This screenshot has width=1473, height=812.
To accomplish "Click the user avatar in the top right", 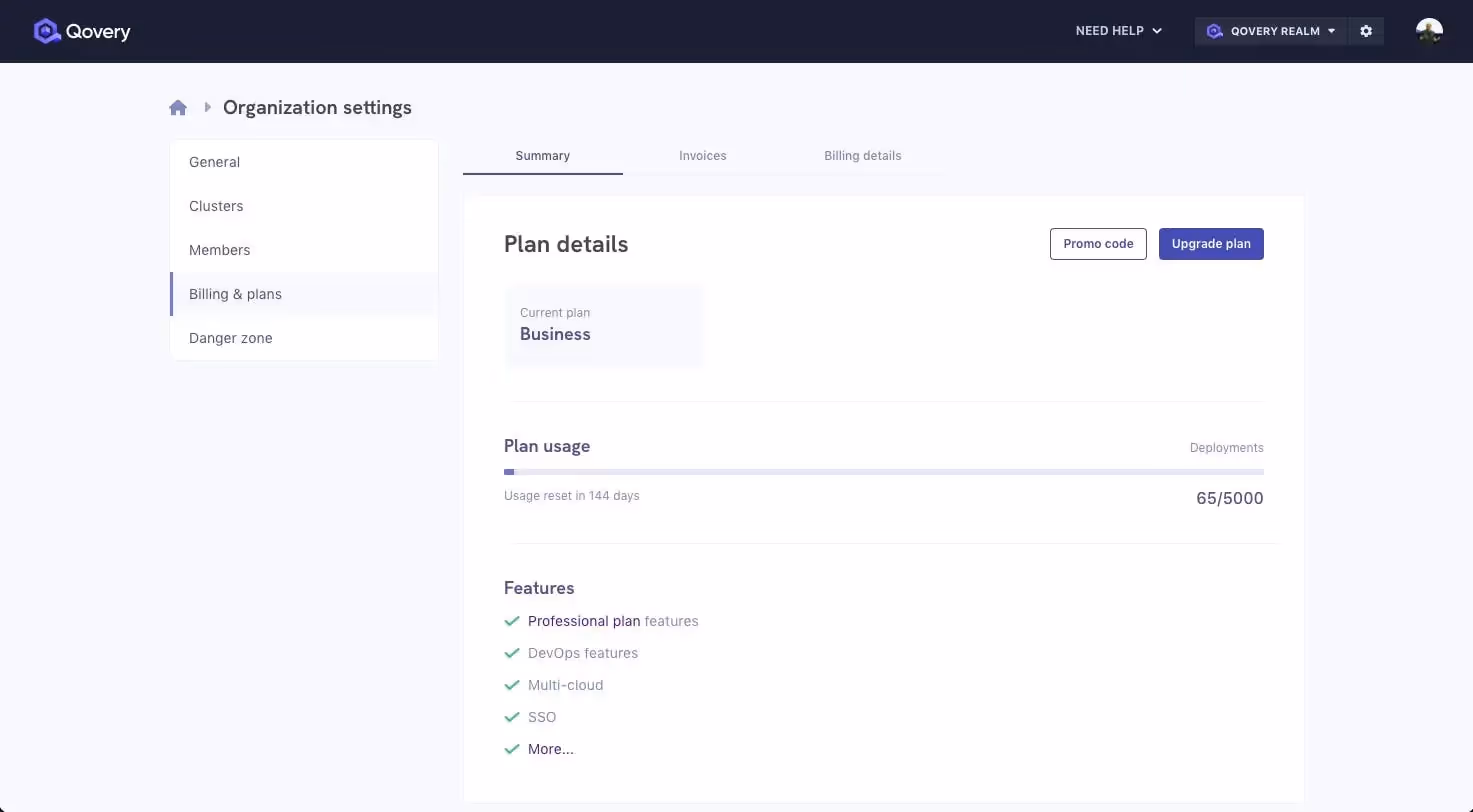I will click(1428, 31).
